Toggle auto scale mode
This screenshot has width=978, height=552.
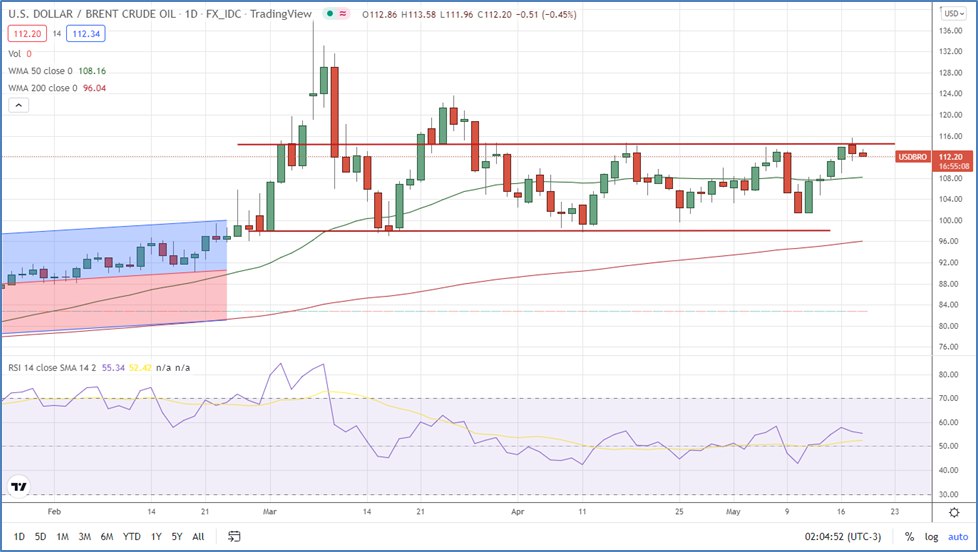(x=956, y=537)
